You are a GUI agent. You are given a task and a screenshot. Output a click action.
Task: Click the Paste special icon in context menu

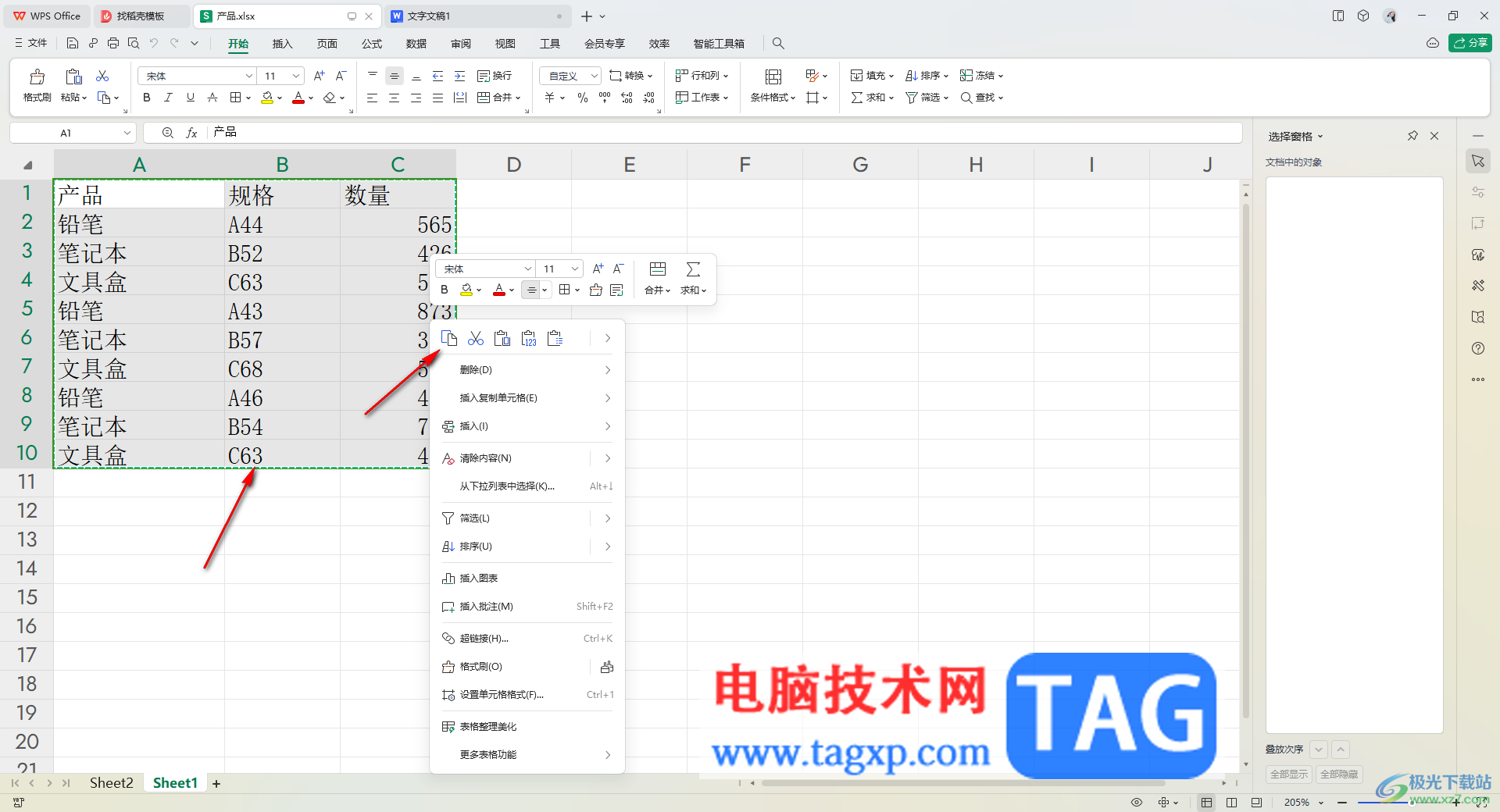tap(555, 338)
